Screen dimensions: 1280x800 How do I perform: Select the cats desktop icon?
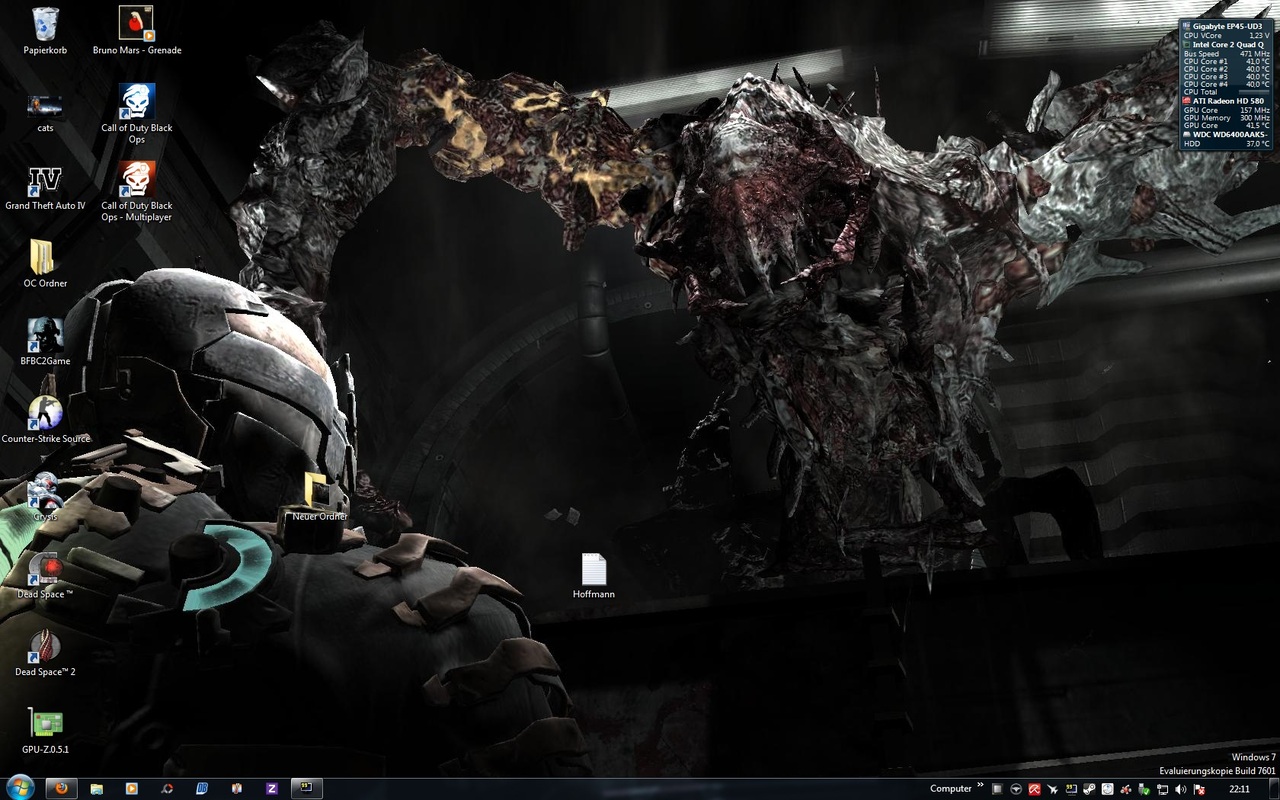point(45,113)
